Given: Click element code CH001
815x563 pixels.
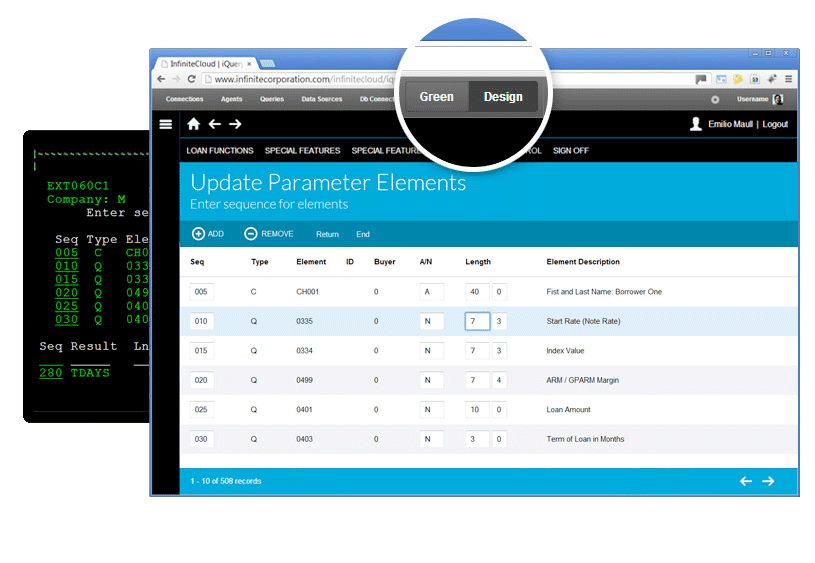Looking at the screenshot, I should coord(307,292).
